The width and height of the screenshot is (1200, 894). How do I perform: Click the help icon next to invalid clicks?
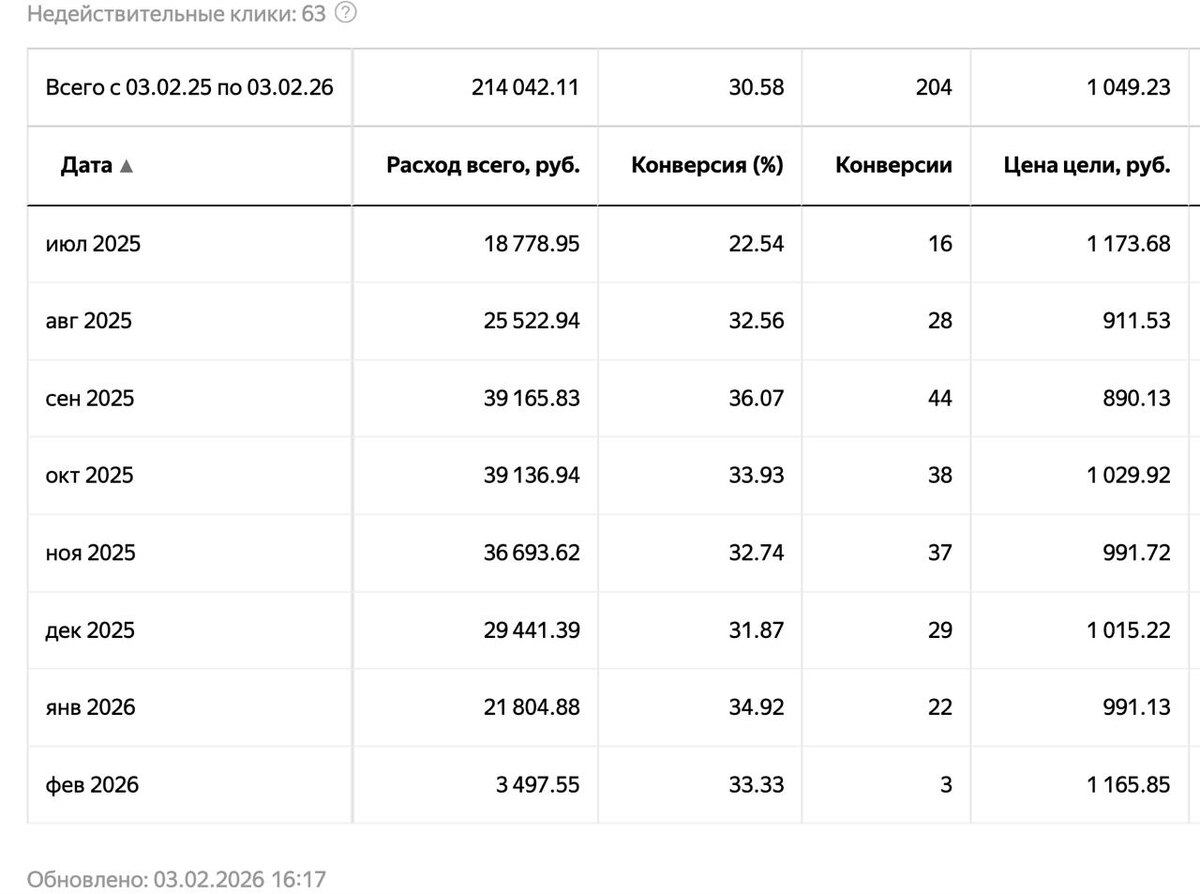pyautogui.click(x=346, y=14)
